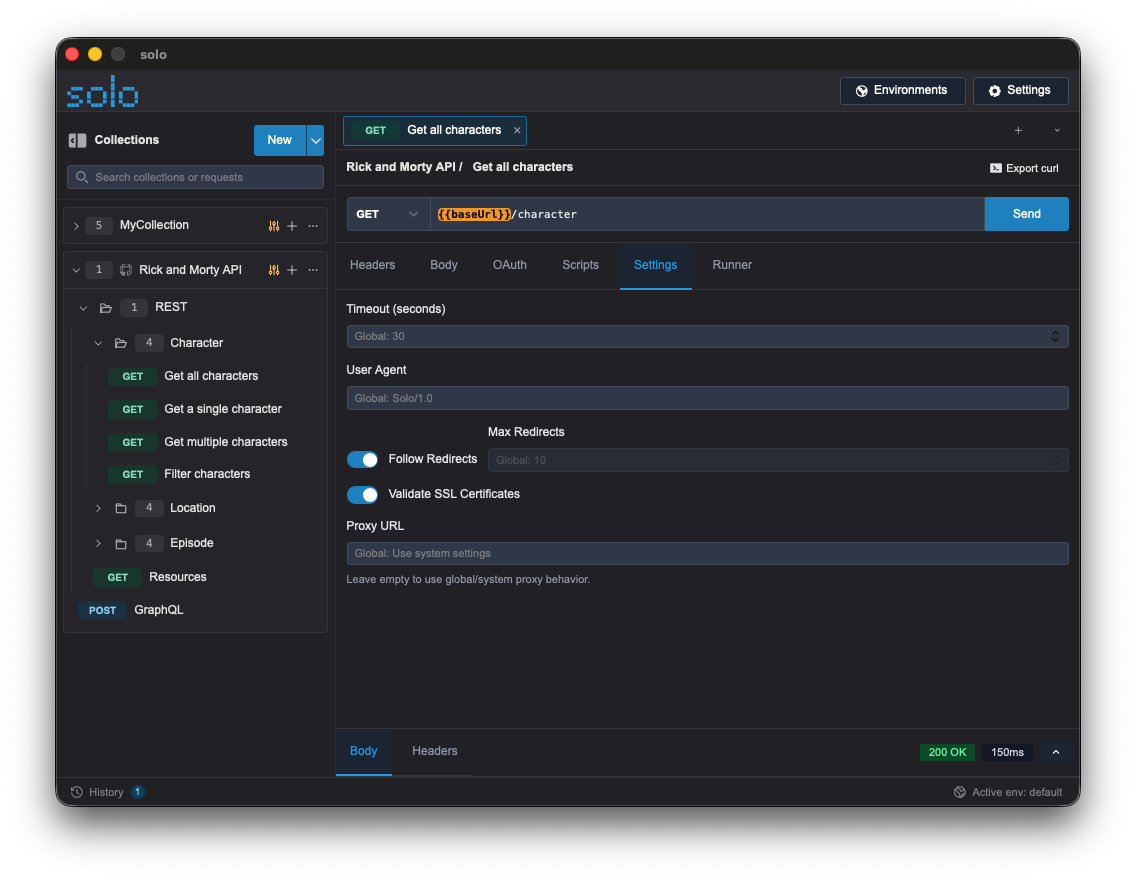Open Rick and Morty API more options
The width and height of the screenshot is (1136, 880).
(x=313, y=270)
